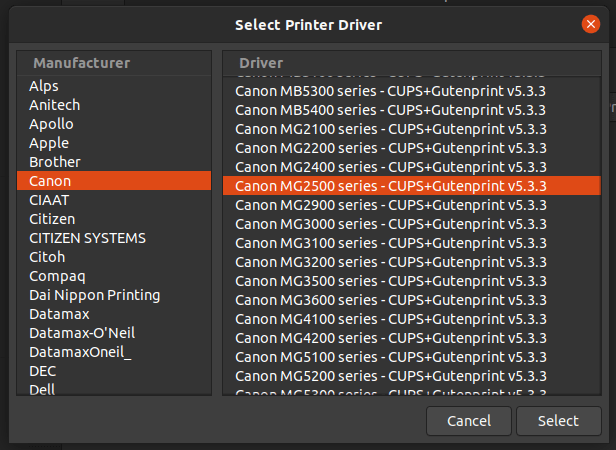616x450 pixels.
Task: Choose Dai Nippon Printing manufacturer
Action: [94, 295]
